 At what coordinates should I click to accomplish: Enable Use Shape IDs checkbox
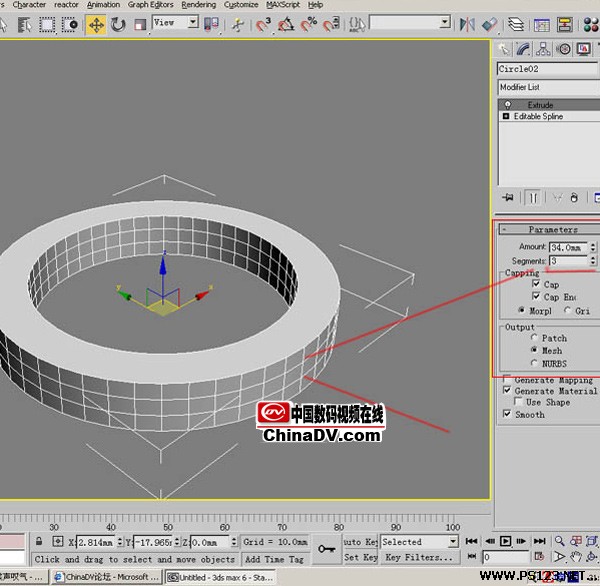click(518, 402)
